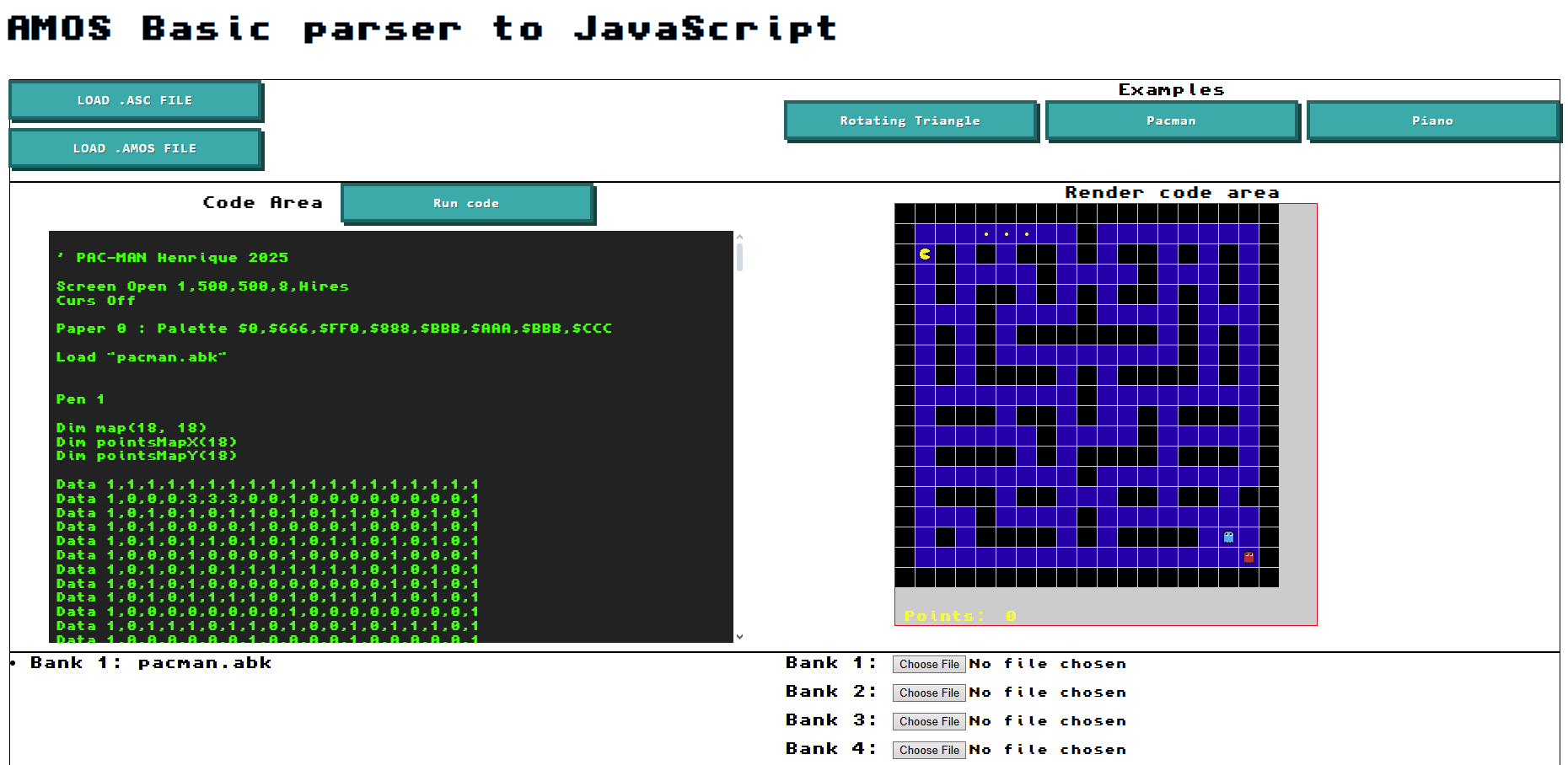Choose a file for Bank 3
The width and height of the screenshot is (1568, 765).
(929, 721)
